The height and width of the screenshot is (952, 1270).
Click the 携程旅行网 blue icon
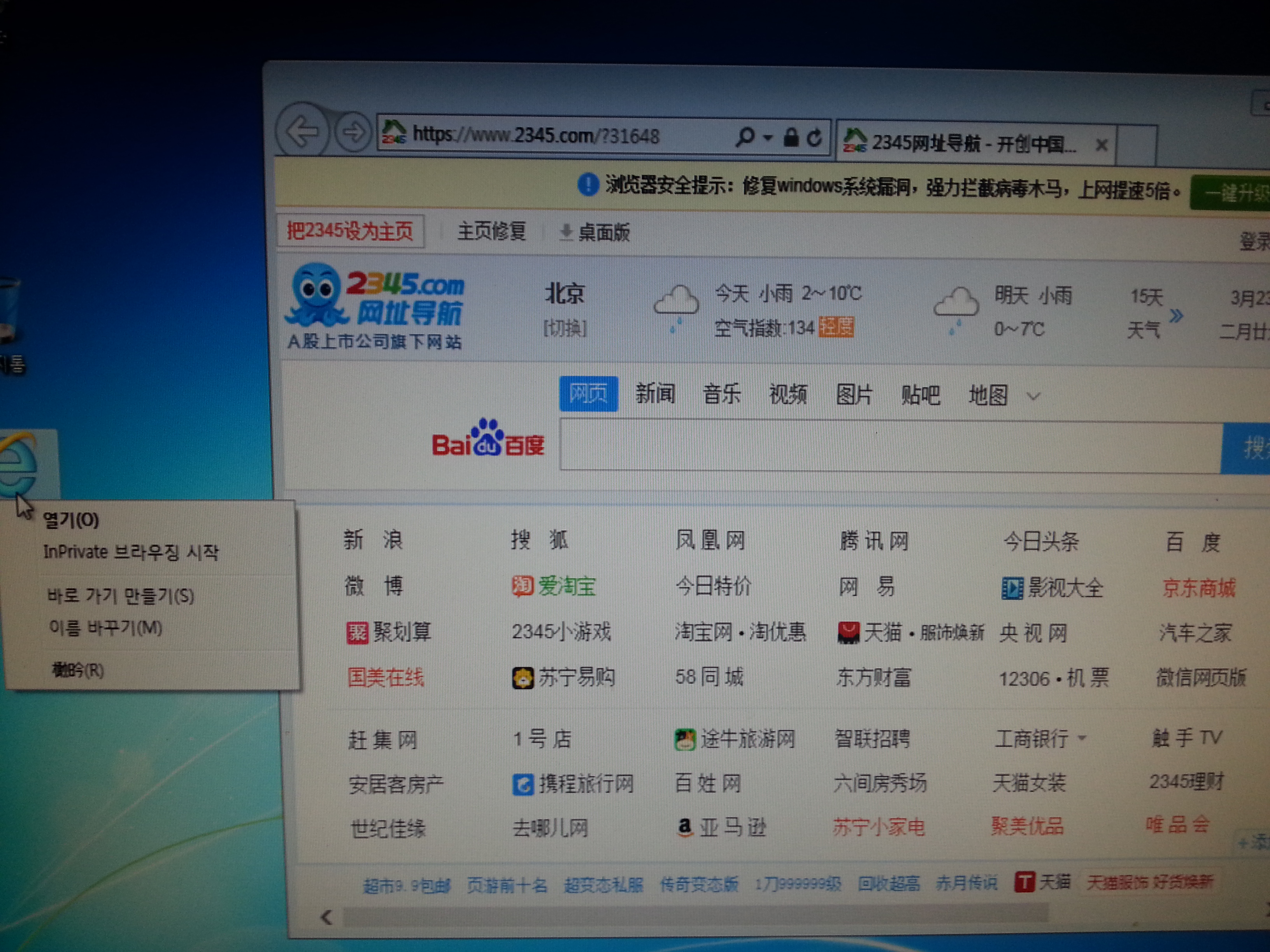[523, 784]
